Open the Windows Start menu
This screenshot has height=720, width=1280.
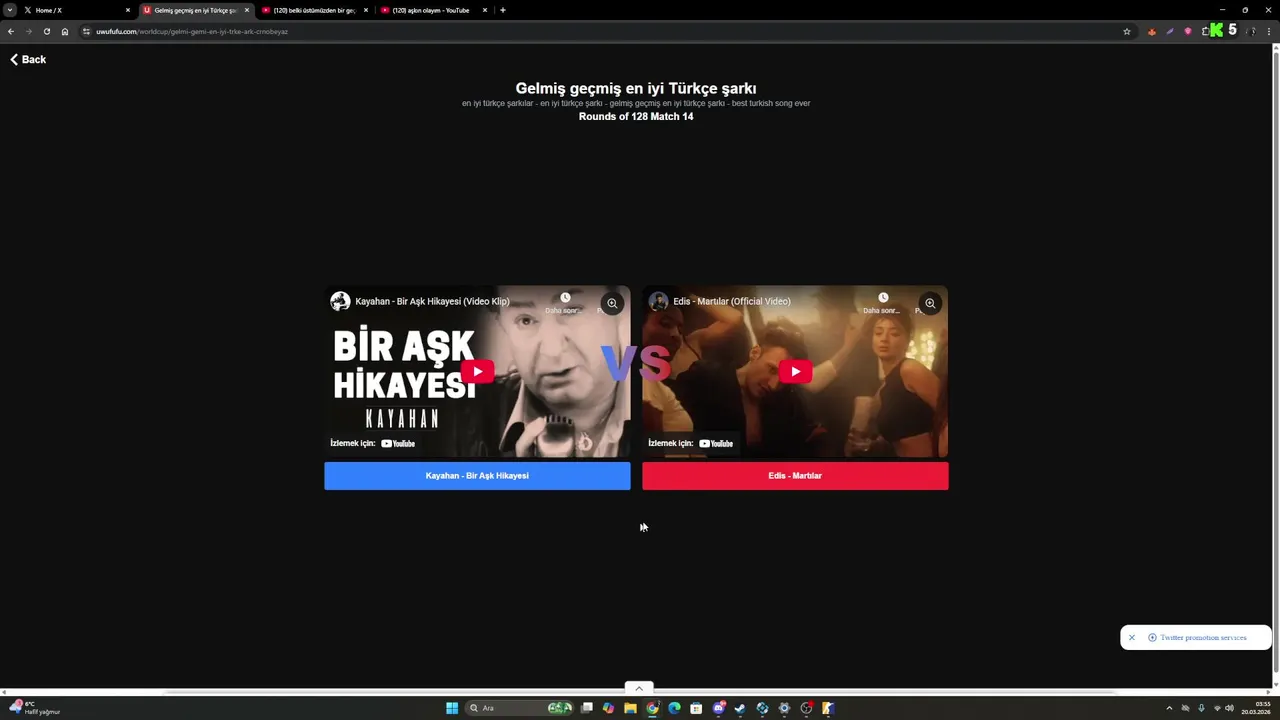pos(452,708)
